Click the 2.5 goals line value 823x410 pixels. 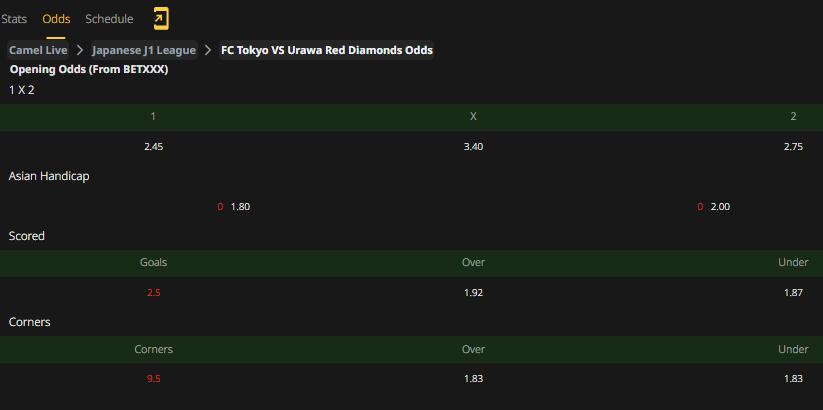(x=154, y=293)
